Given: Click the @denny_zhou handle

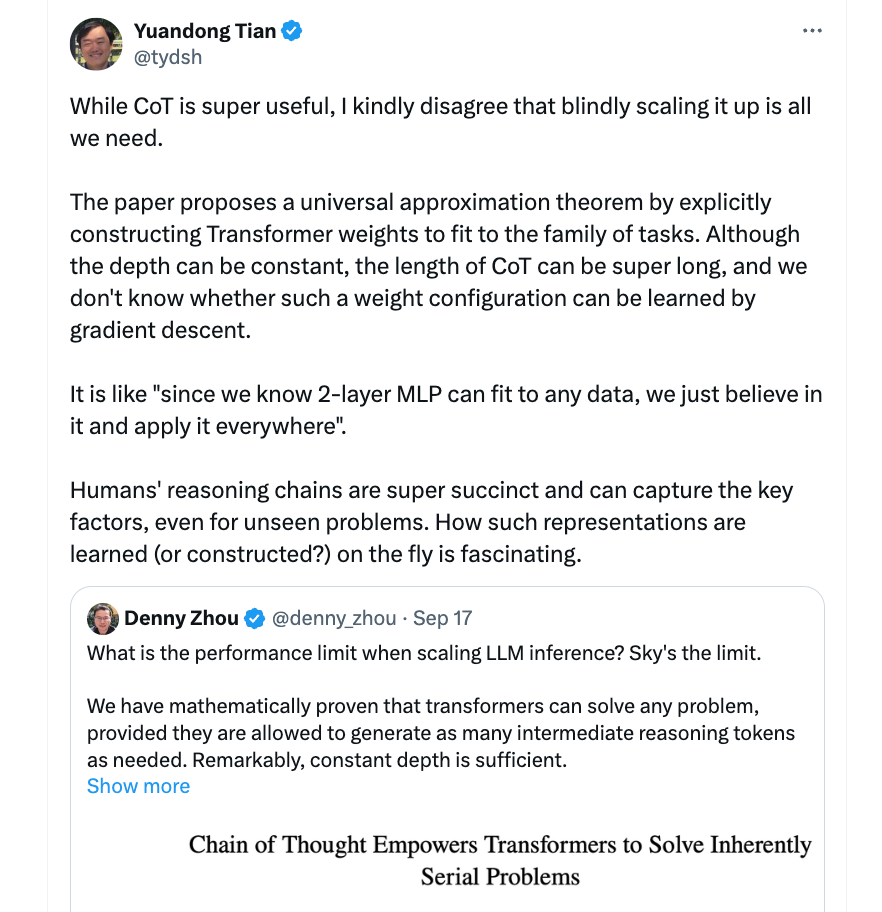Looking at the screenshot, I should click(333, 619).
